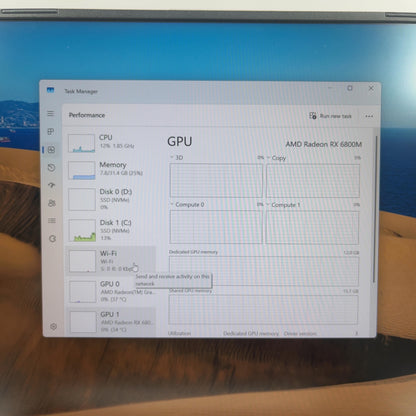The image size is (416, 416).
Task: Expand the 3D engine graph dropdown
Action: coord(172,157)
